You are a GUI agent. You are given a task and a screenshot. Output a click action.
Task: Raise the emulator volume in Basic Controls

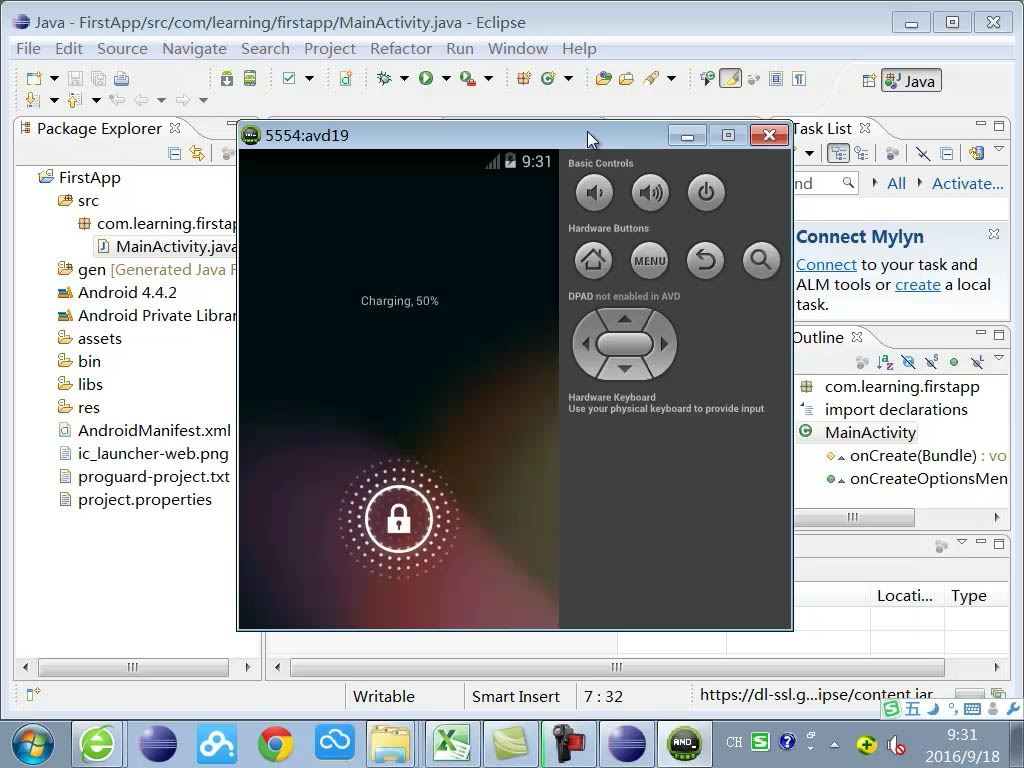click(x=650, y=193)
